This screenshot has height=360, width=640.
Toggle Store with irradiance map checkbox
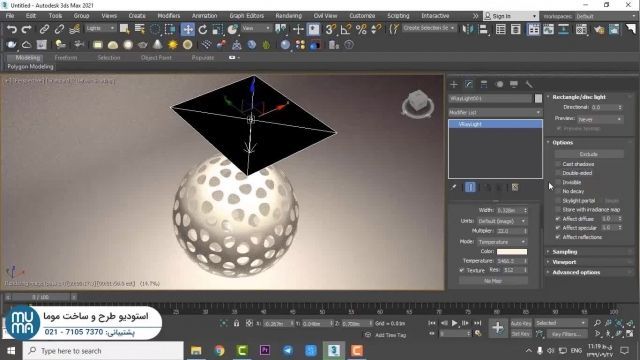coord(558,210)
